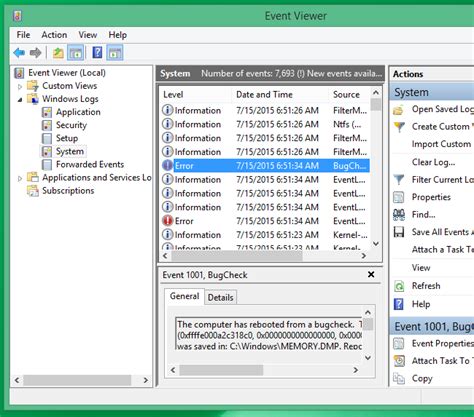Click the Forwarded Events log icon

[x=47, y=165]
